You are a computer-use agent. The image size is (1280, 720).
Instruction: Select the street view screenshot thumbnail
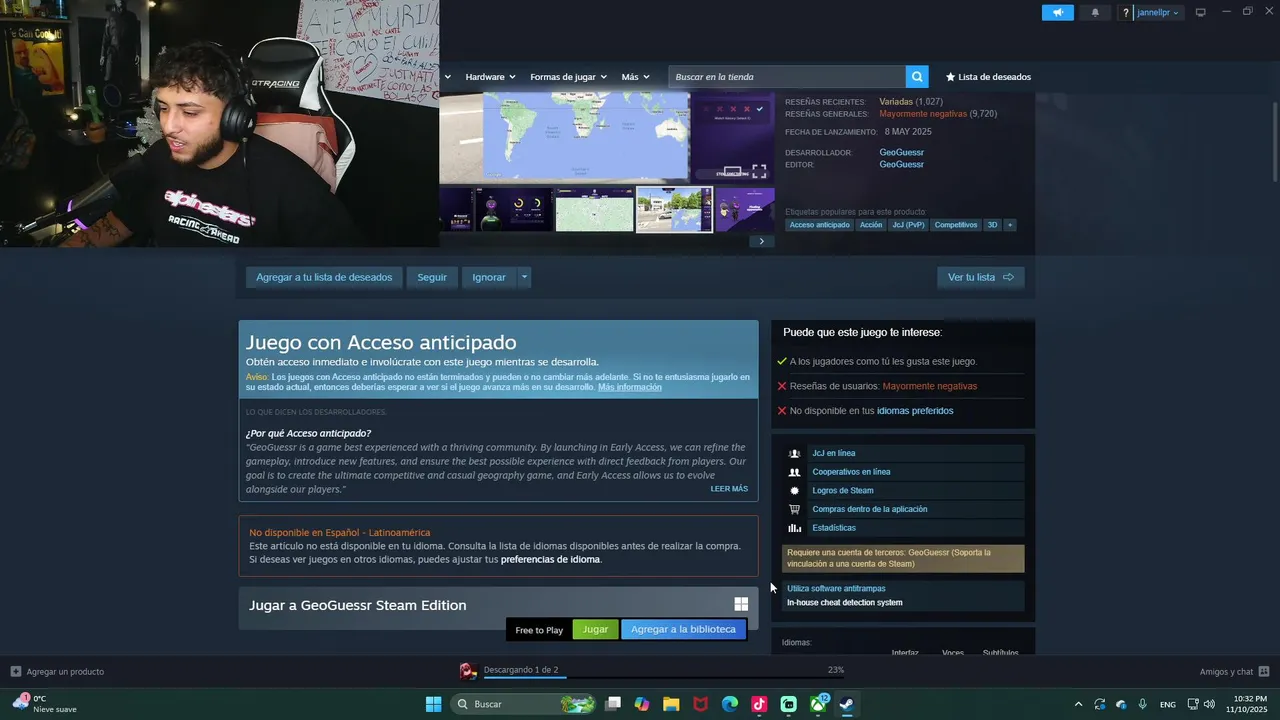coord(674,209)
